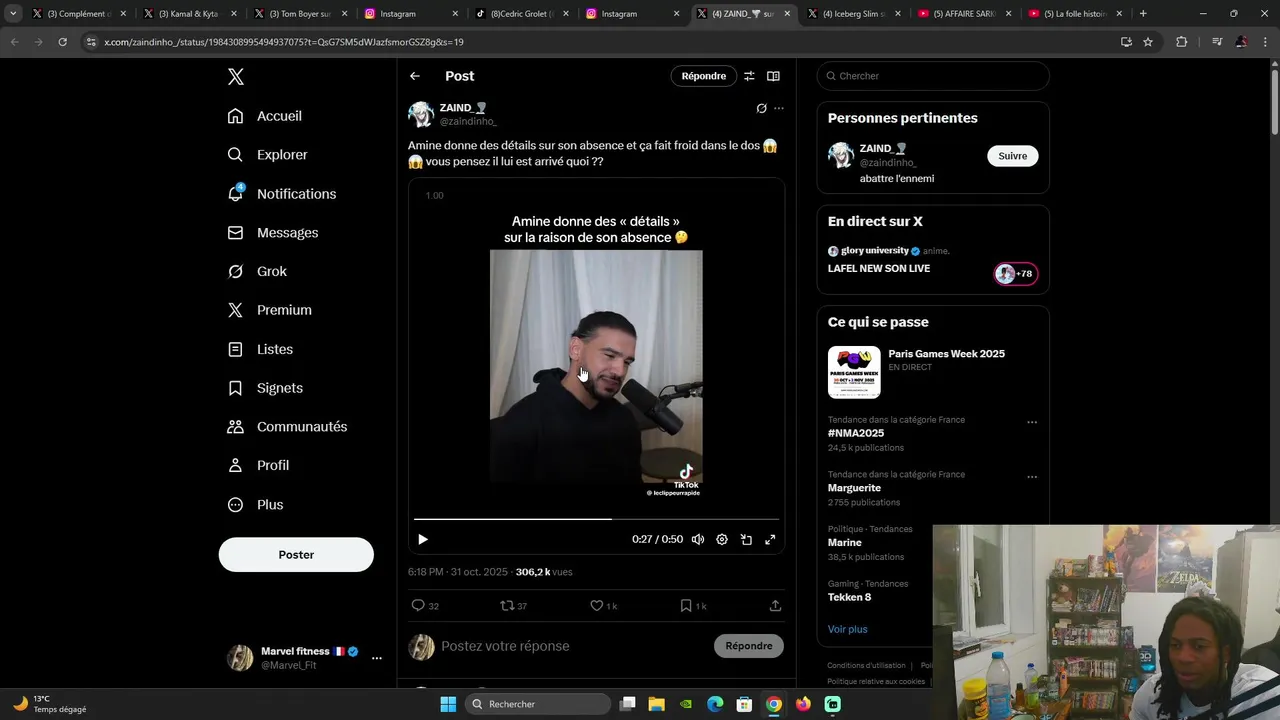Click grayed Répondre button beside reply field
Viewport: 1280px width, 720px height.
click(x=749, y=646)
